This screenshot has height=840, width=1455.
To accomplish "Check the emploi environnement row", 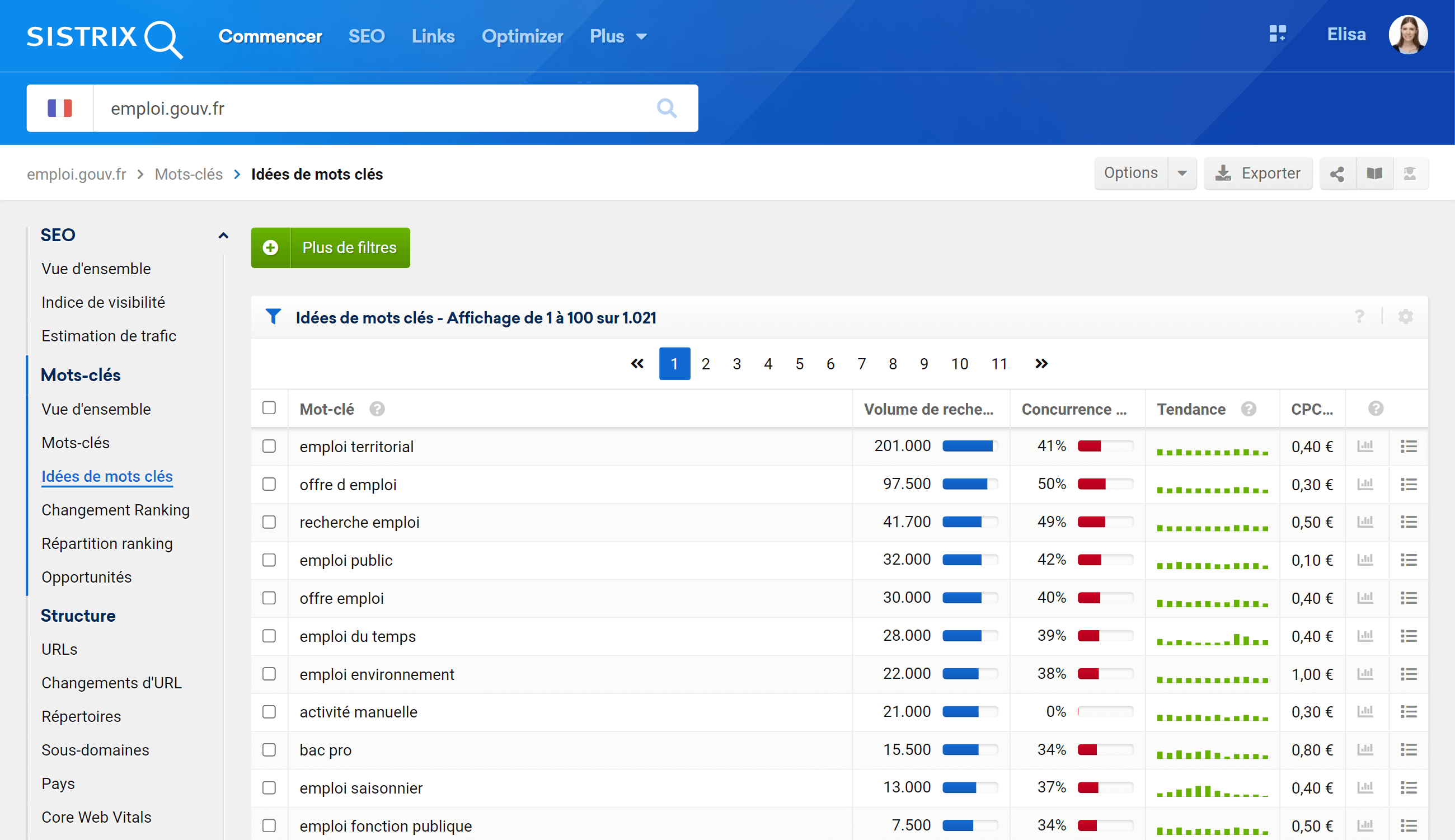I will tap(269, 674).
